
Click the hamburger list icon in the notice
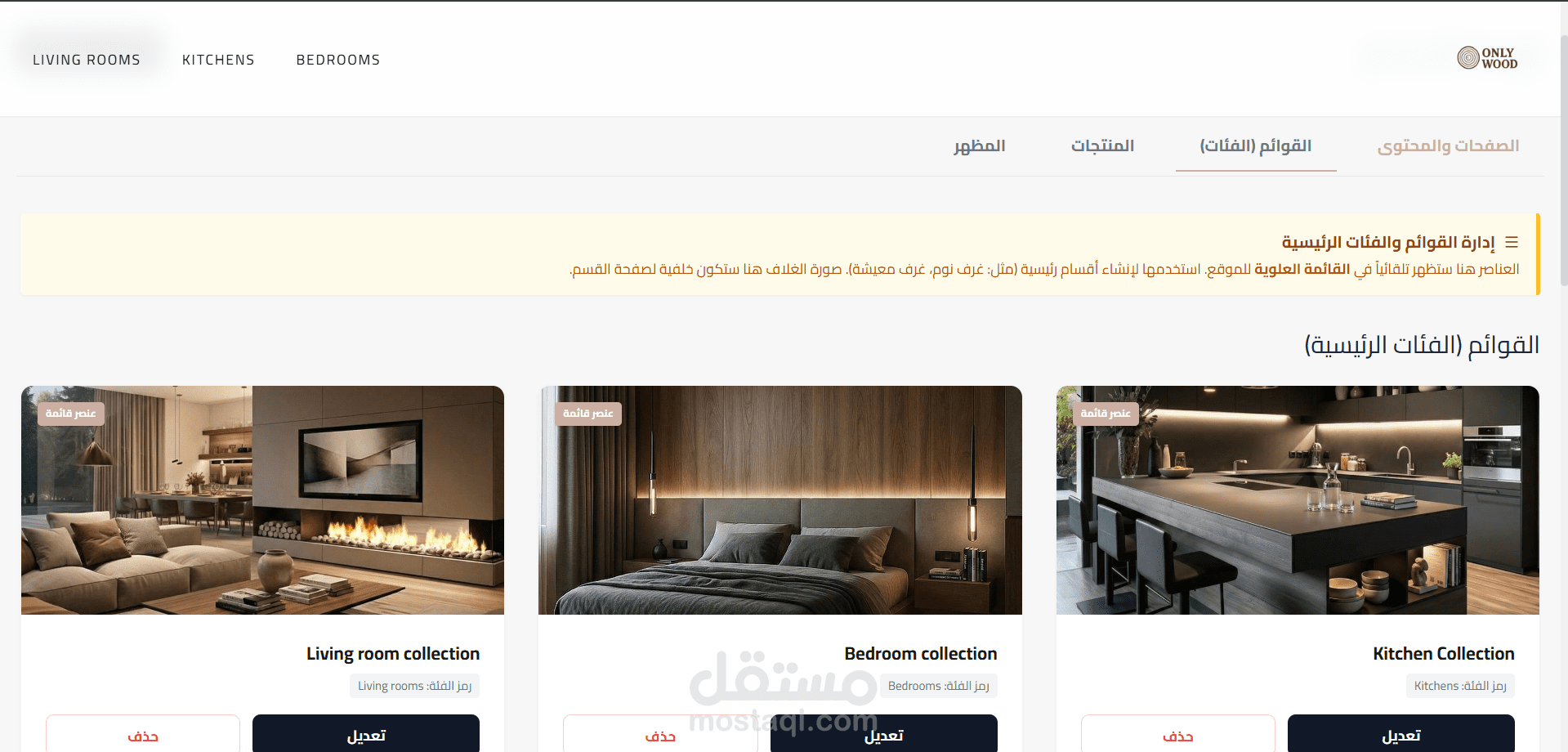tap(1512, 243)
